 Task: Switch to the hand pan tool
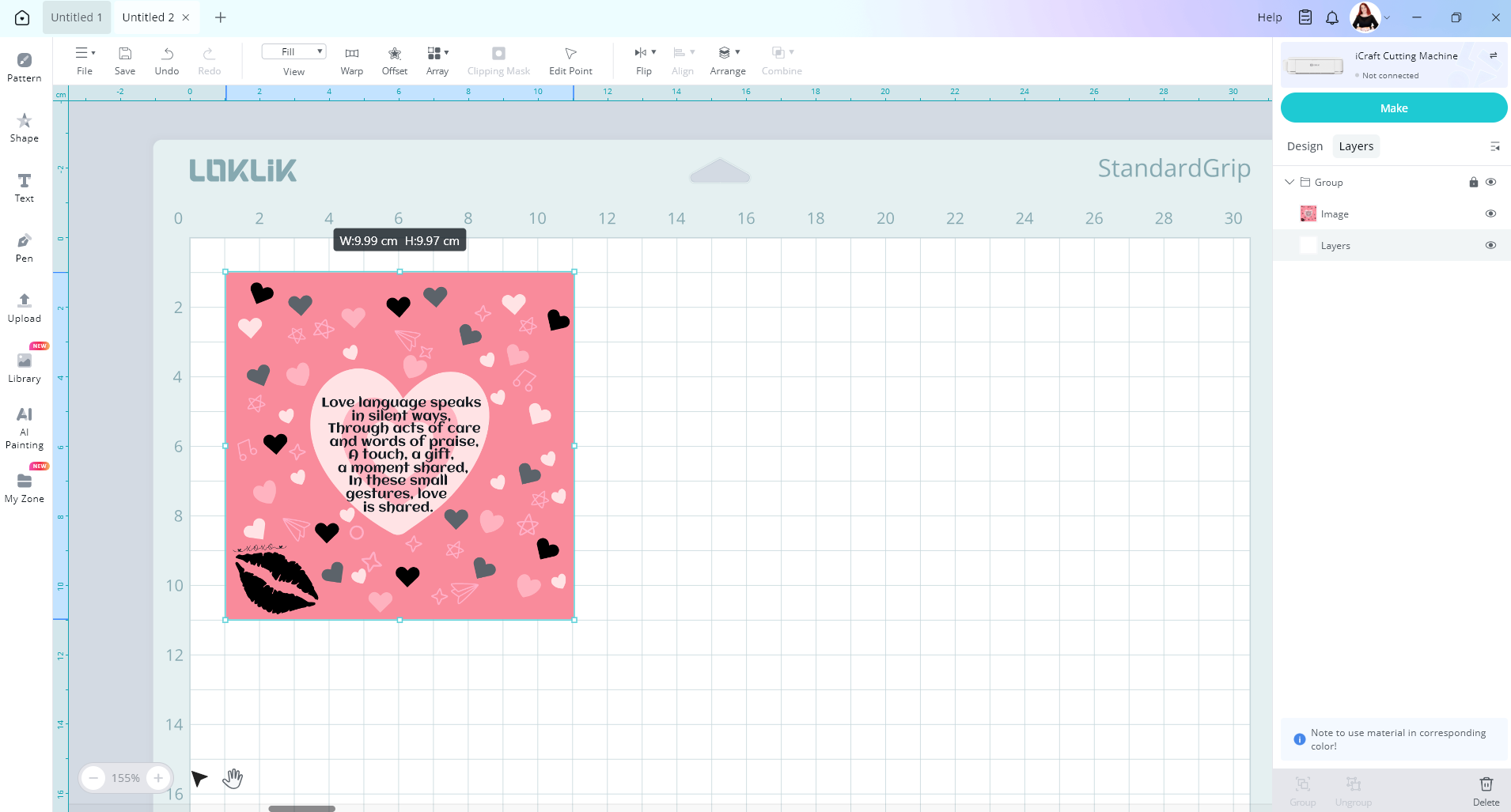click(233, 779)
